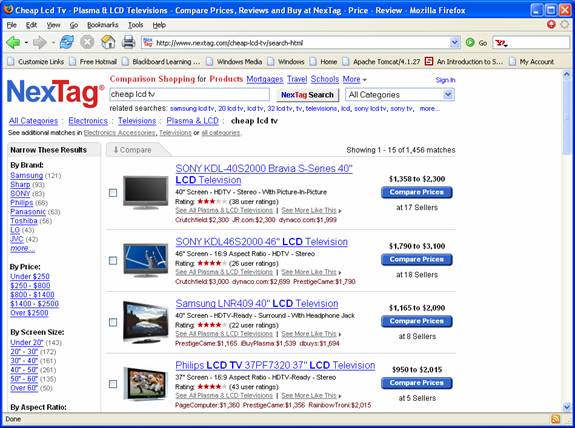Click the Forward arrow button

(40, 43)
